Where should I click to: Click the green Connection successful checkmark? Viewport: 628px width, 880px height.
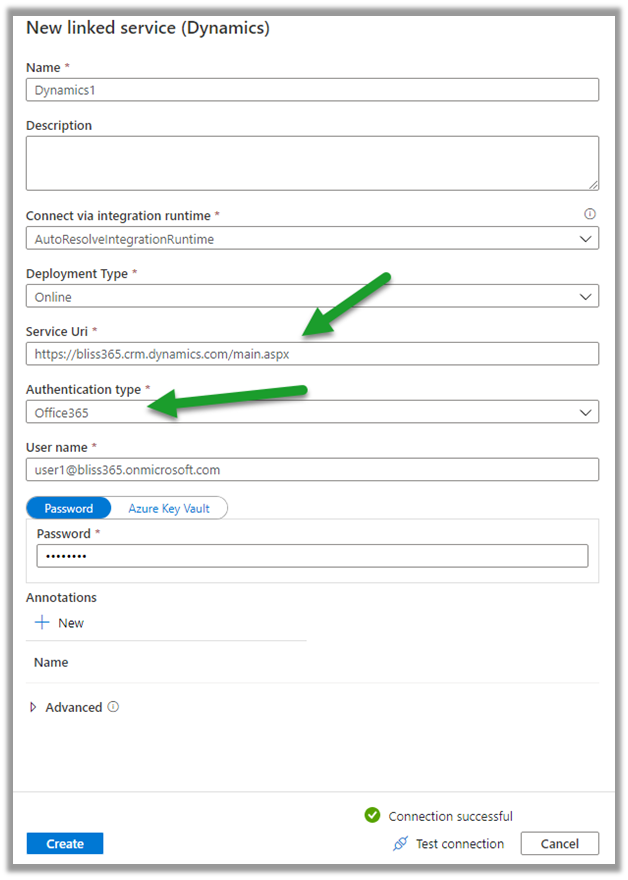(x=373, y=816)
